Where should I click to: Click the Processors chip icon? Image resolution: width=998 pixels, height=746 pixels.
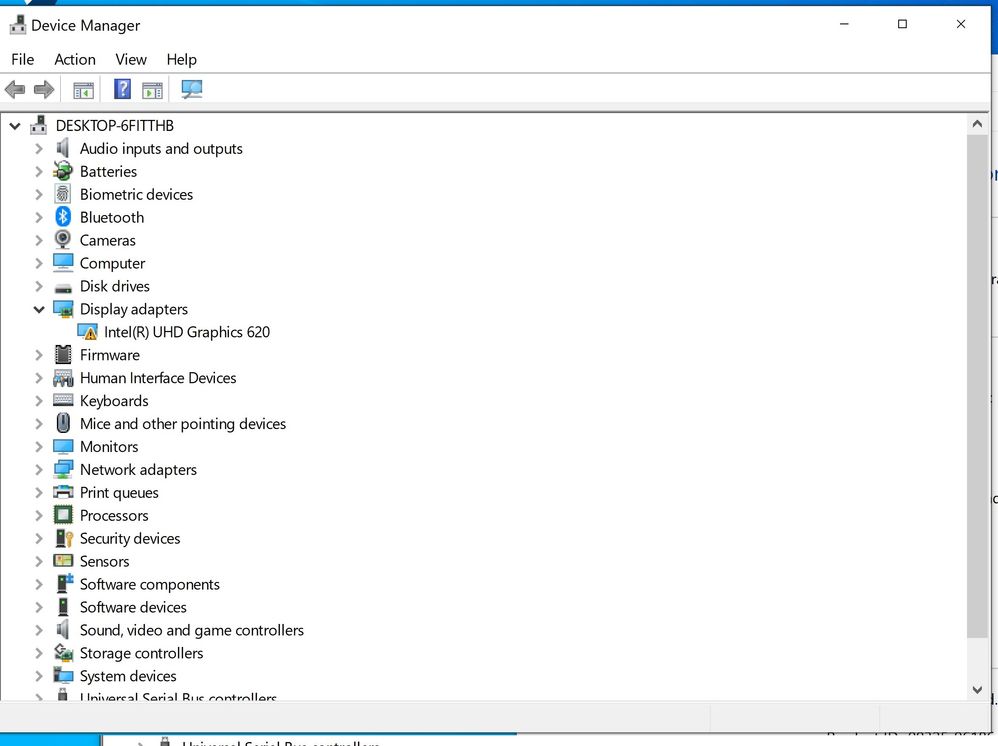click(x=63, y=515)
